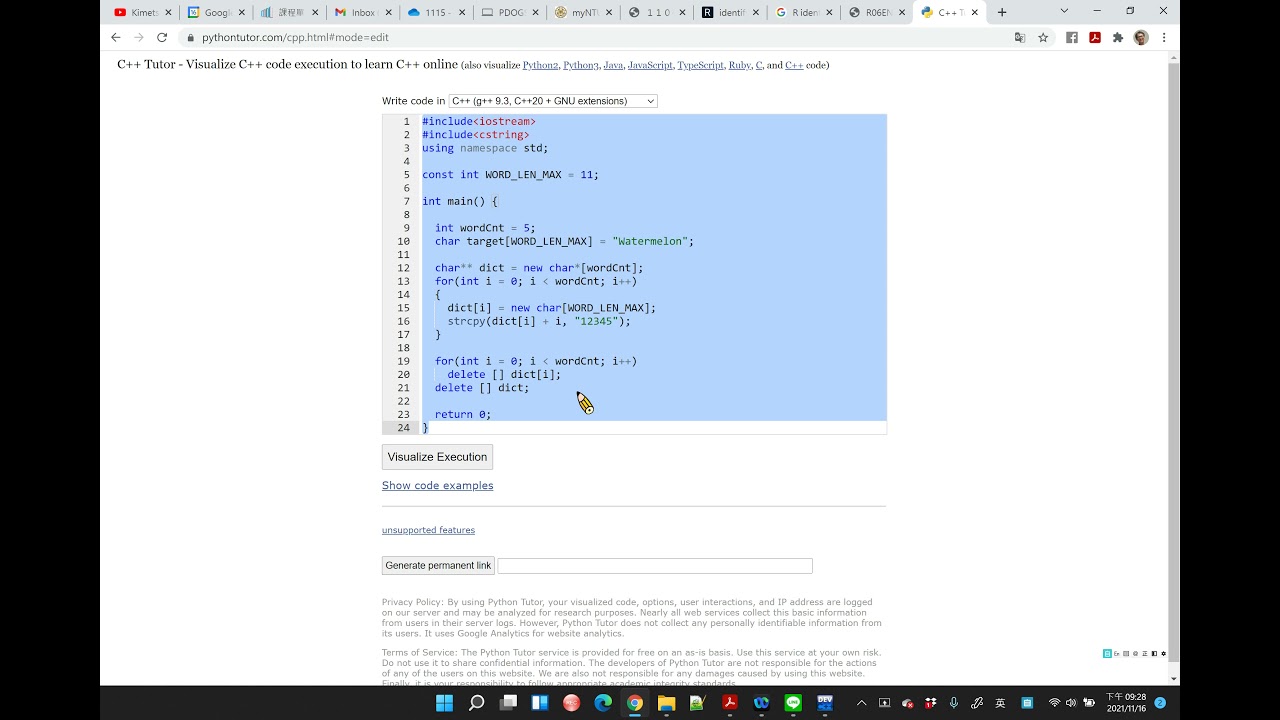Open the notification count badge
Screen dimensions: 1280x720
[1160, 703]
